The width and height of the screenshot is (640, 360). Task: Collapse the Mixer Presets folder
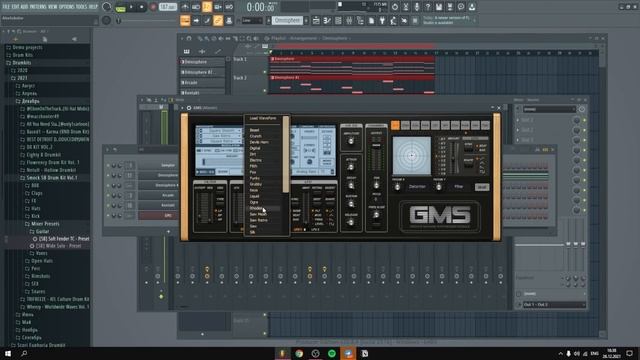coord(42,224)
